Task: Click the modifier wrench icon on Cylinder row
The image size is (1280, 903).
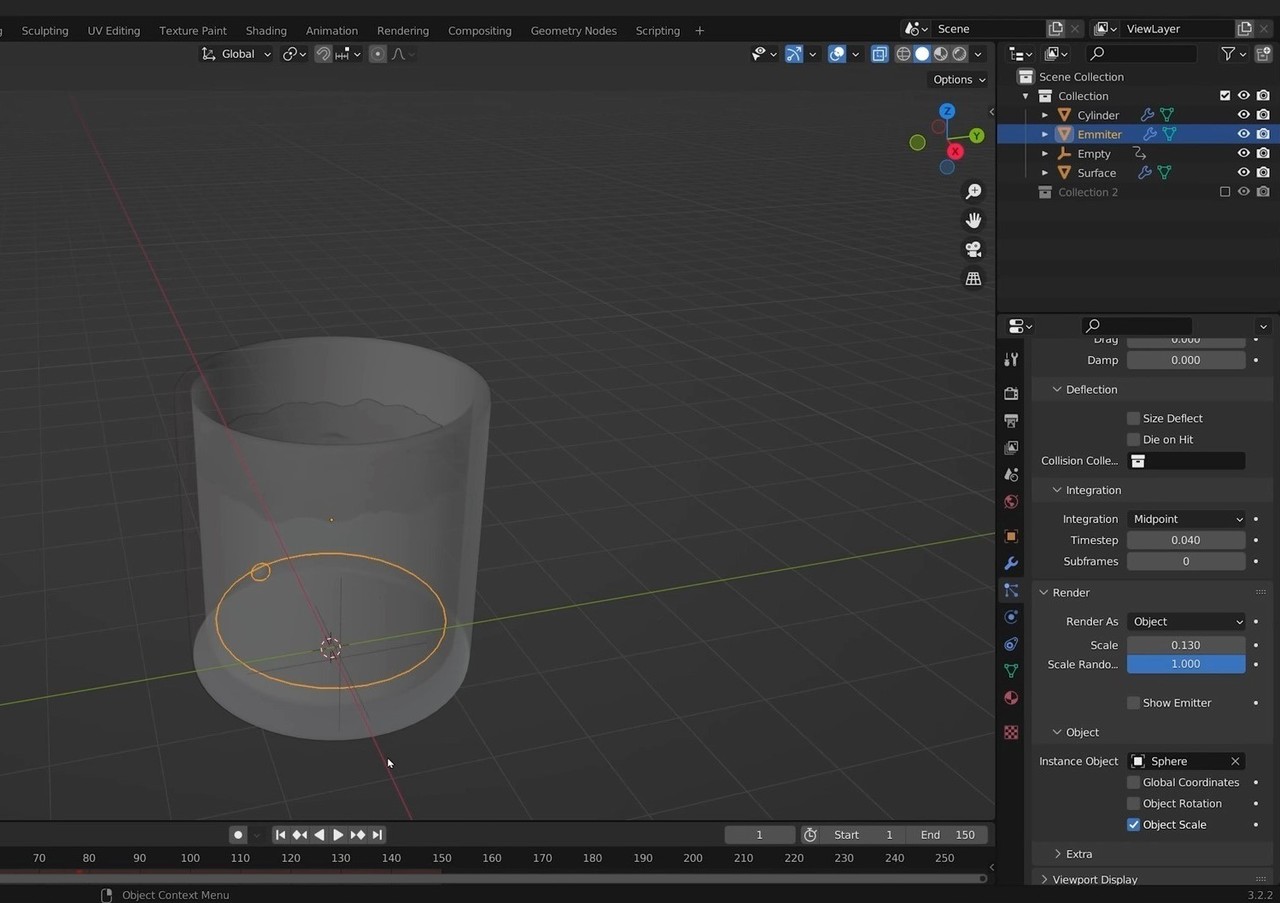Action: pyautogui.click(x=1148, y=115)
